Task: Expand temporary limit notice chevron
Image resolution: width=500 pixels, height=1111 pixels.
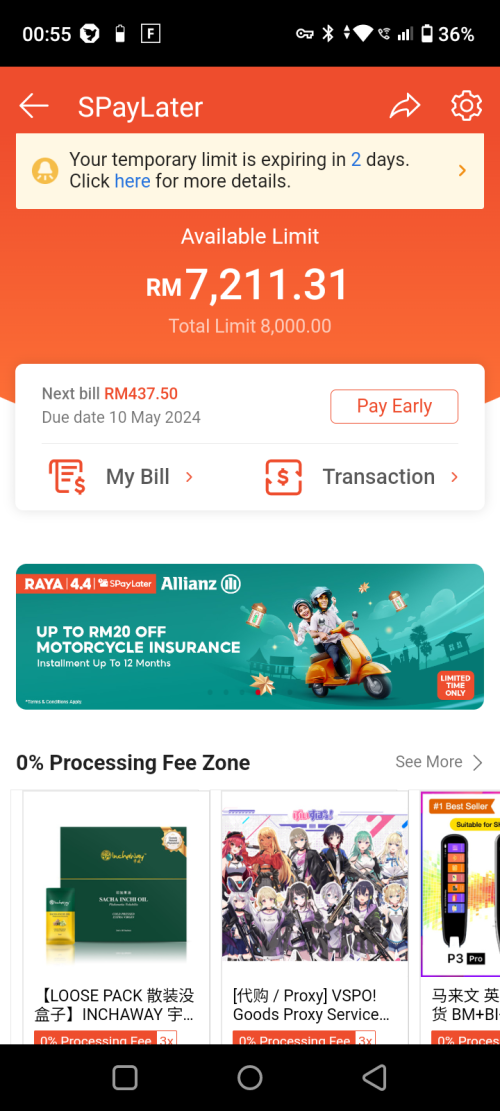Action: pyautogui.click(x=462, y=171)
